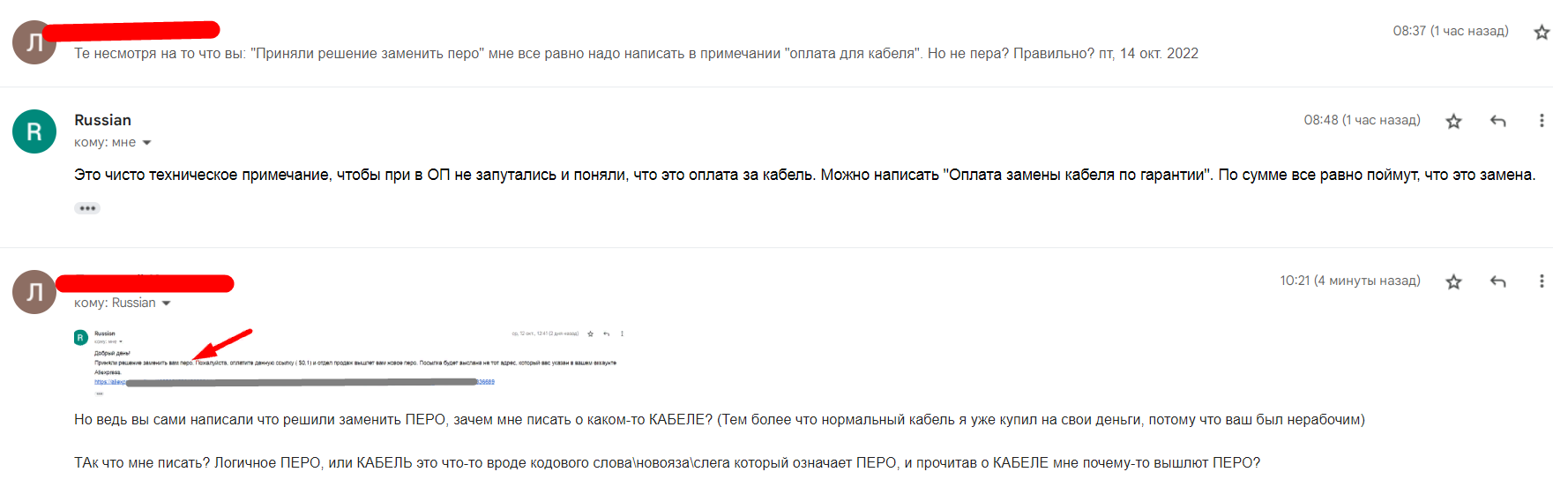
Task: Star the 08:37 collapsed message
Action: 1542,33
